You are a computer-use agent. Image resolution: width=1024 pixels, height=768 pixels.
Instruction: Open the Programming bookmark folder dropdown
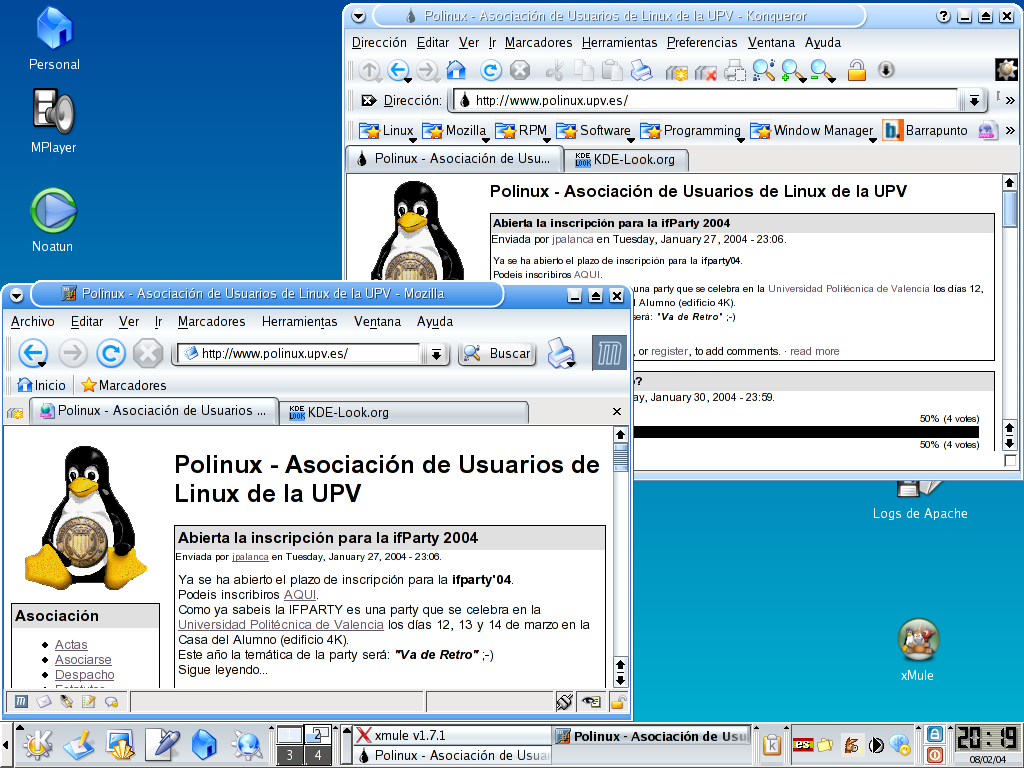click(692, 131)
